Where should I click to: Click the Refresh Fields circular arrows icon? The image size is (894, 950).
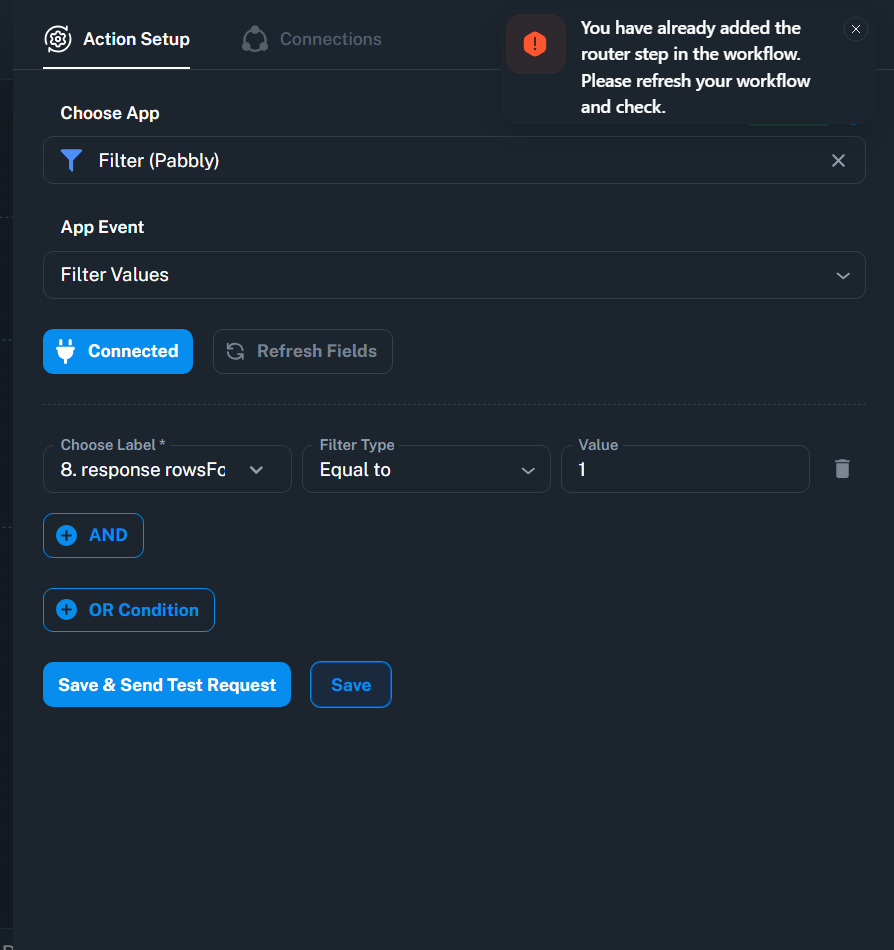point(236,351)
